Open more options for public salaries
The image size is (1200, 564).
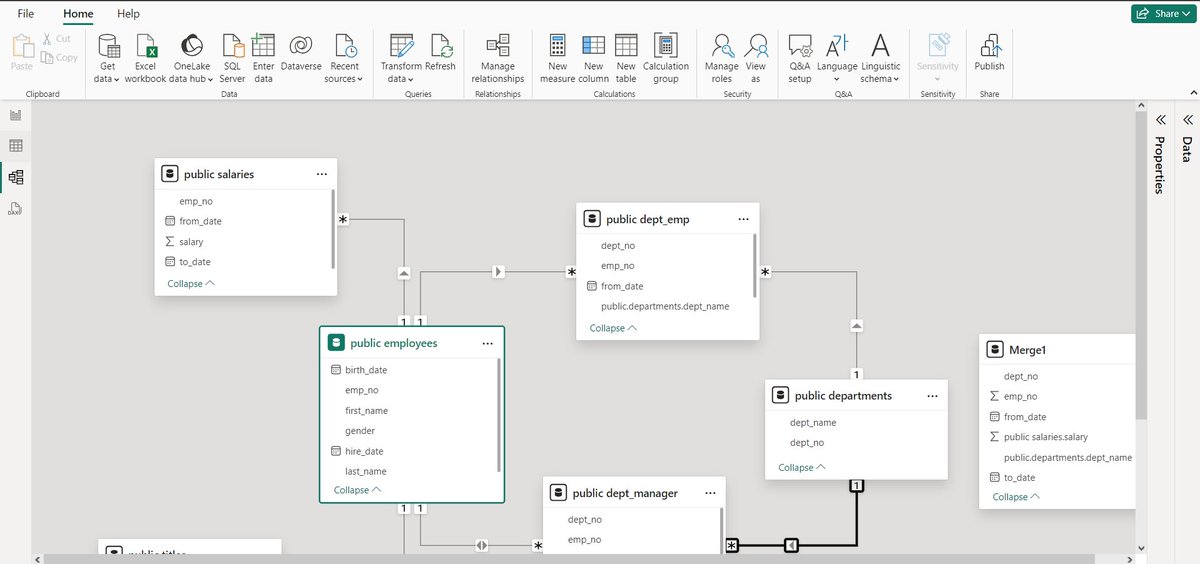(321, 174)
